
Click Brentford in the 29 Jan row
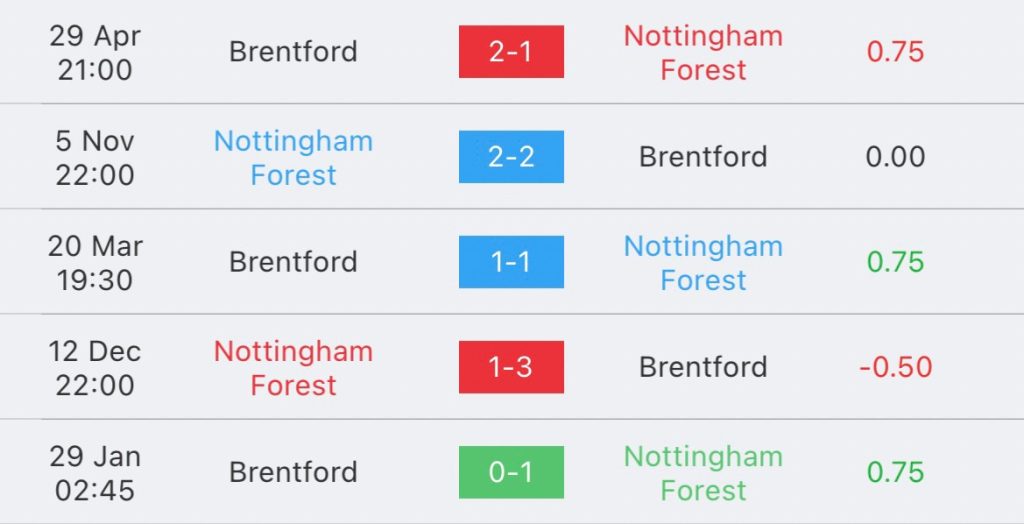[293, 472]
